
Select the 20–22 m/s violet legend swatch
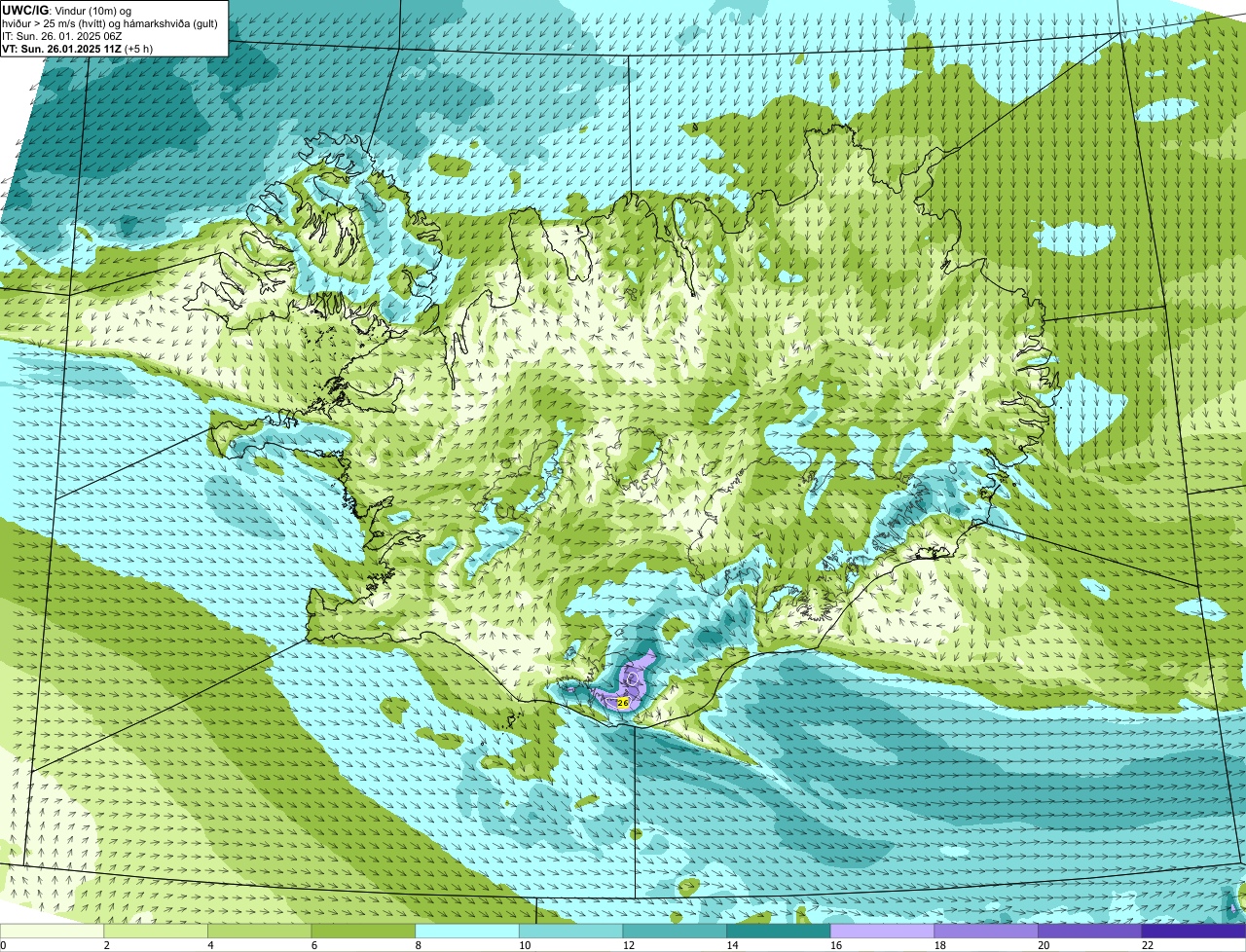[1090, 932]
